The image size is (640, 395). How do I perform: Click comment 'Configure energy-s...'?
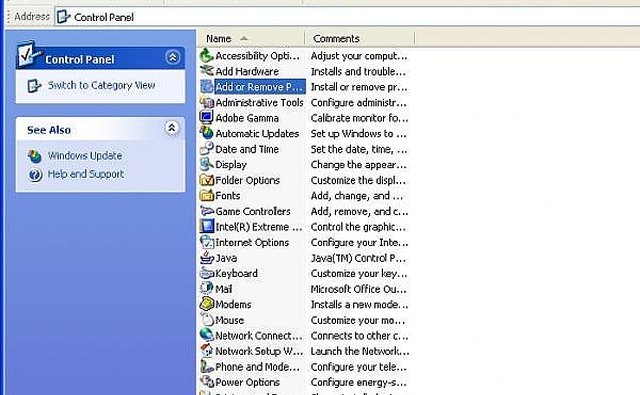pyautogui.click(x=358, y=382)
